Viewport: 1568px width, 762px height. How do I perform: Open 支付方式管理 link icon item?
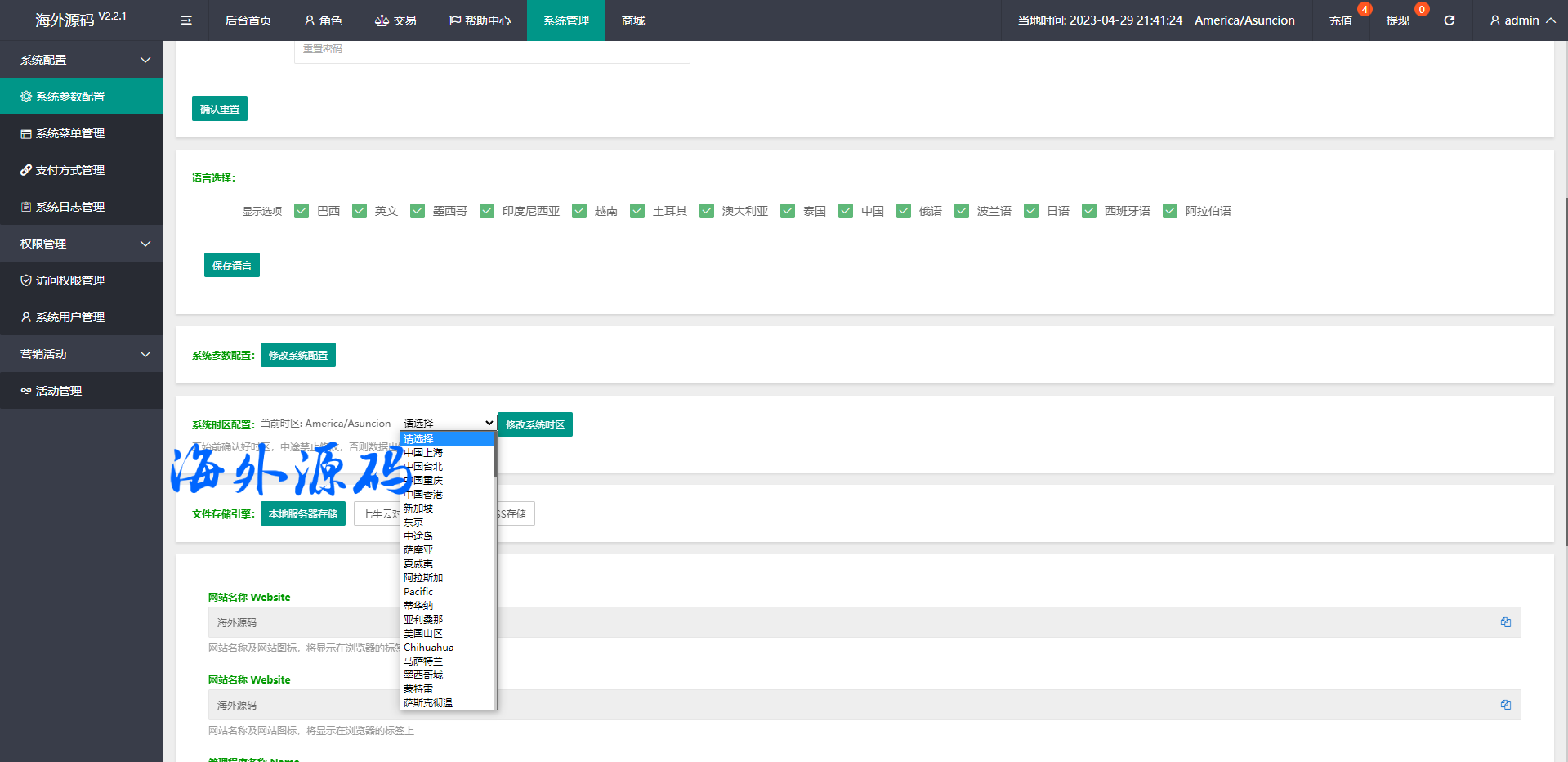70,170
